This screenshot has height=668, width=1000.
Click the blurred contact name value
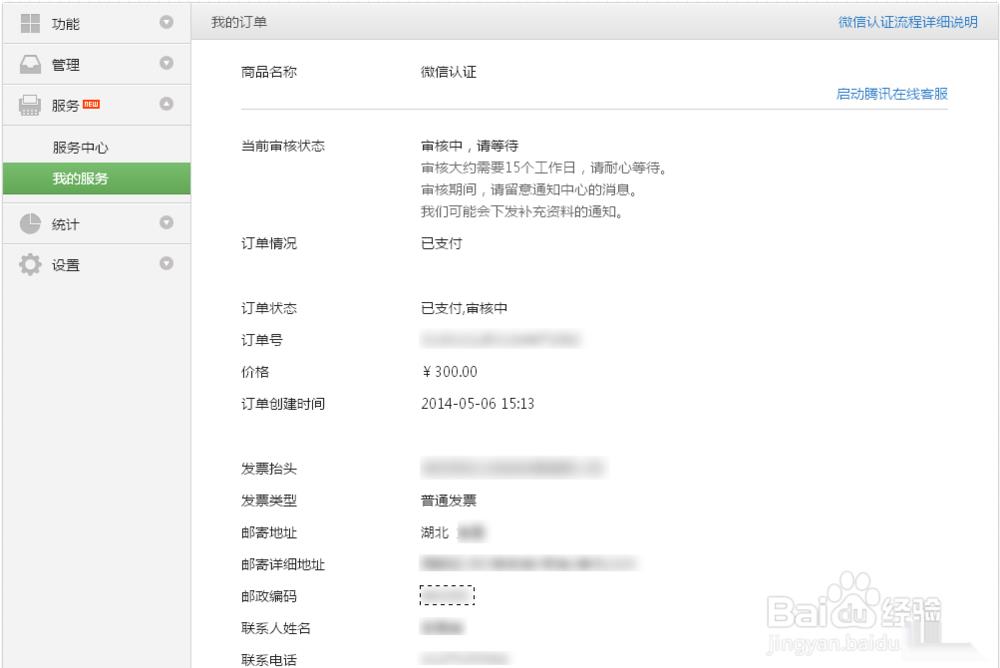(x=442, y=628)
